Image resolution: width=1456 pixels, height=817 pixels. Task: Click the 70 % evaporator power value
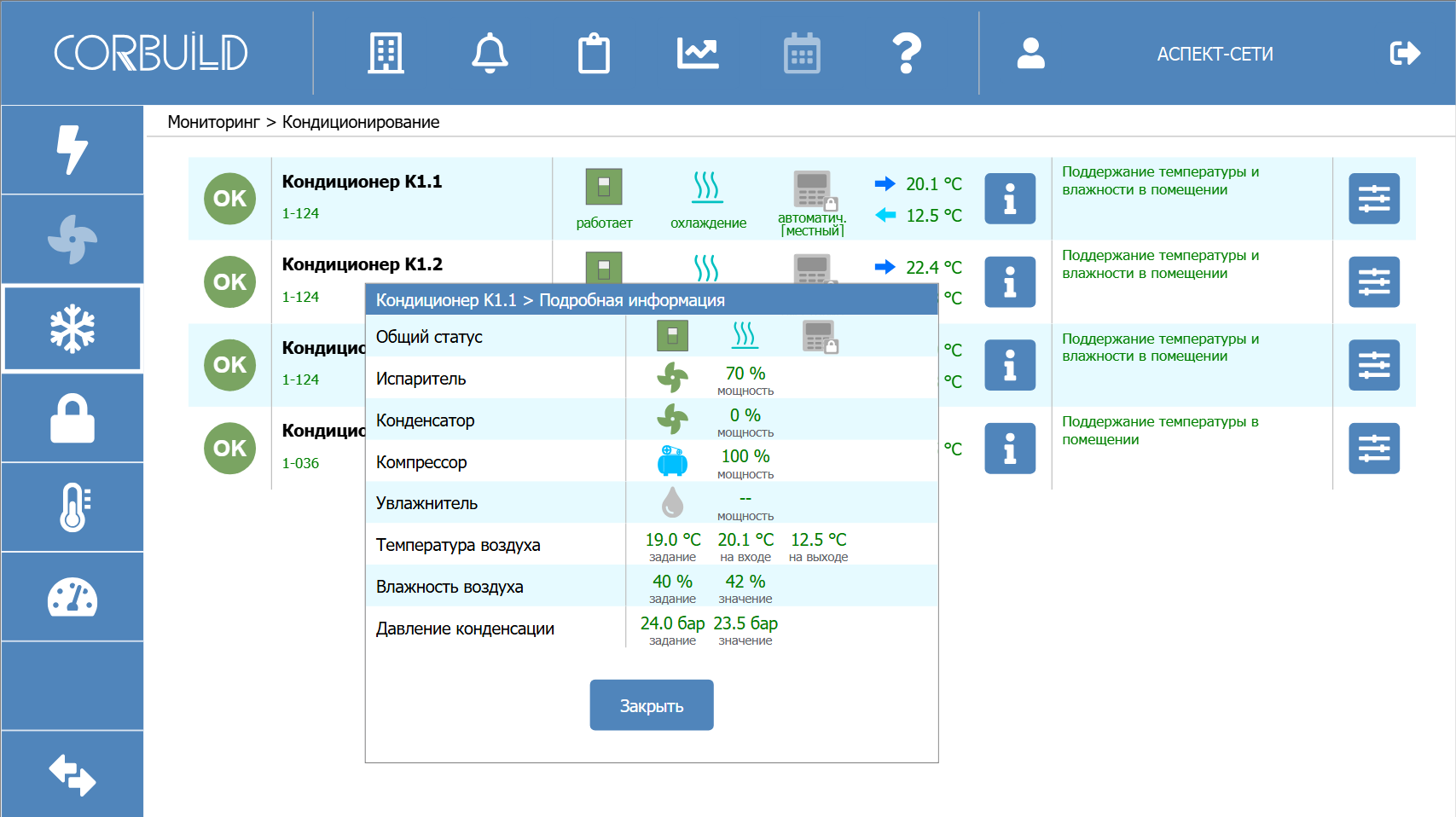click(x=745, y=374)
